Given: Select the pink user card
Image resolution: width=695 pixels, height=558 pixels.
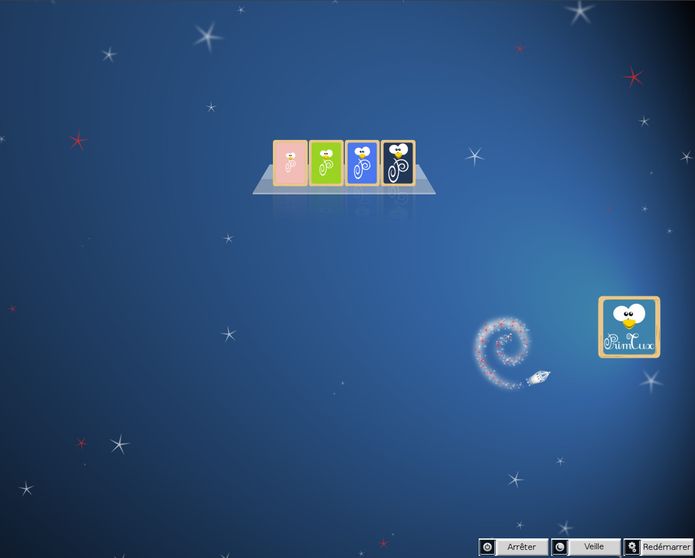Looking at the screenshot, I should tap(290, 163).
